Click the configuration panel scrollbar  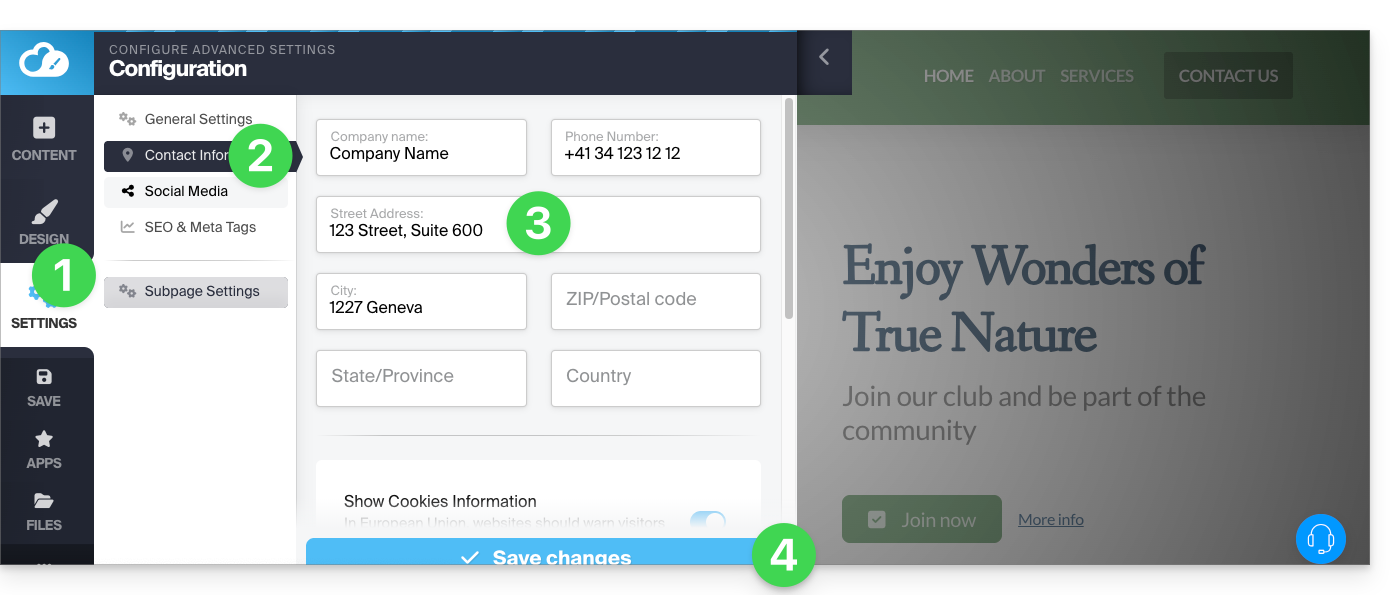click(x=789, y=208)
